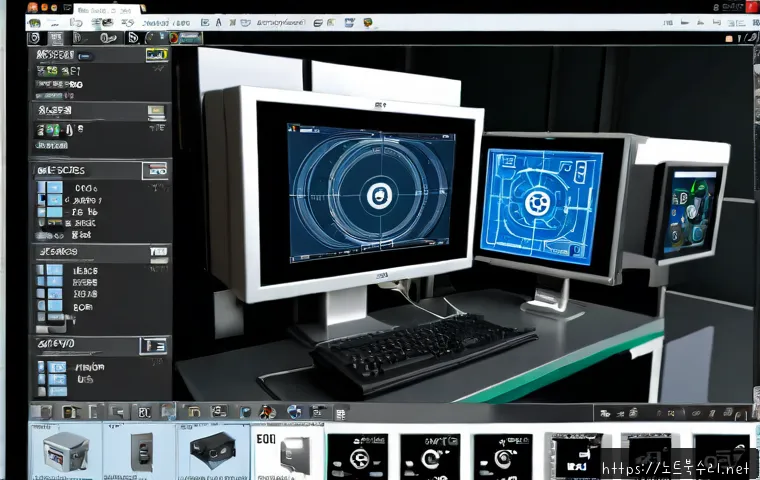Click the blue square icon in the white toolbar
The image size is (760, 480).
click(x=349, y=22)
